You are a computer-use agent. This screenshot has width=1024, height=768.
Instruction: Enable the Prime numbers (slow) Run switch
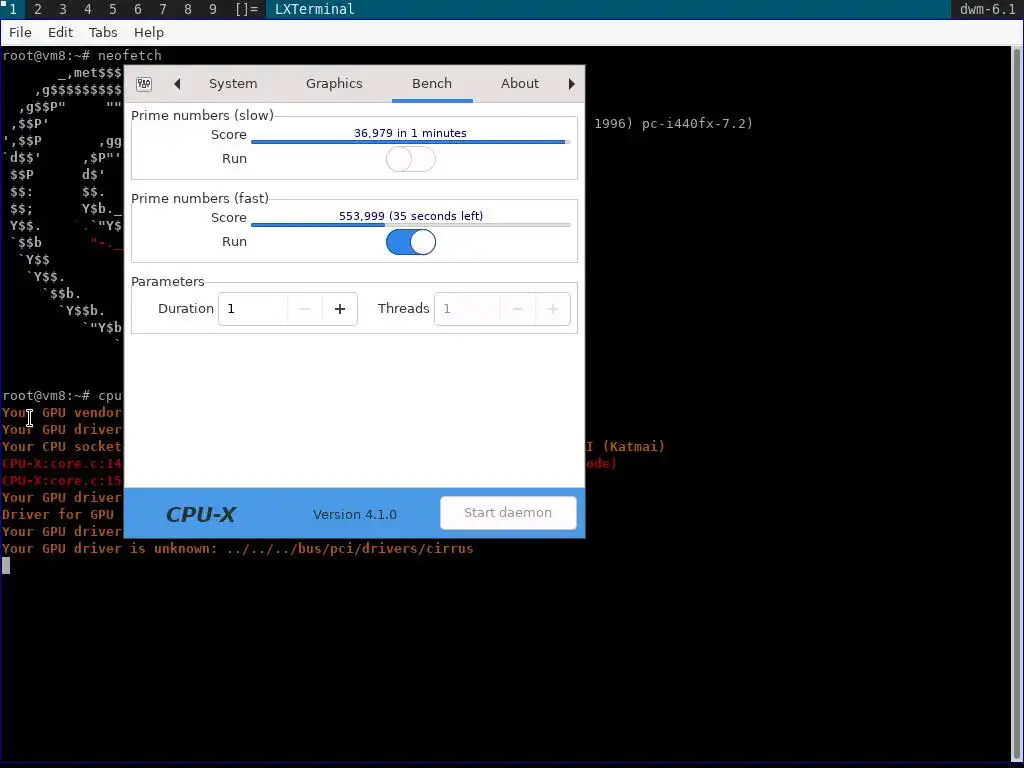411,159
